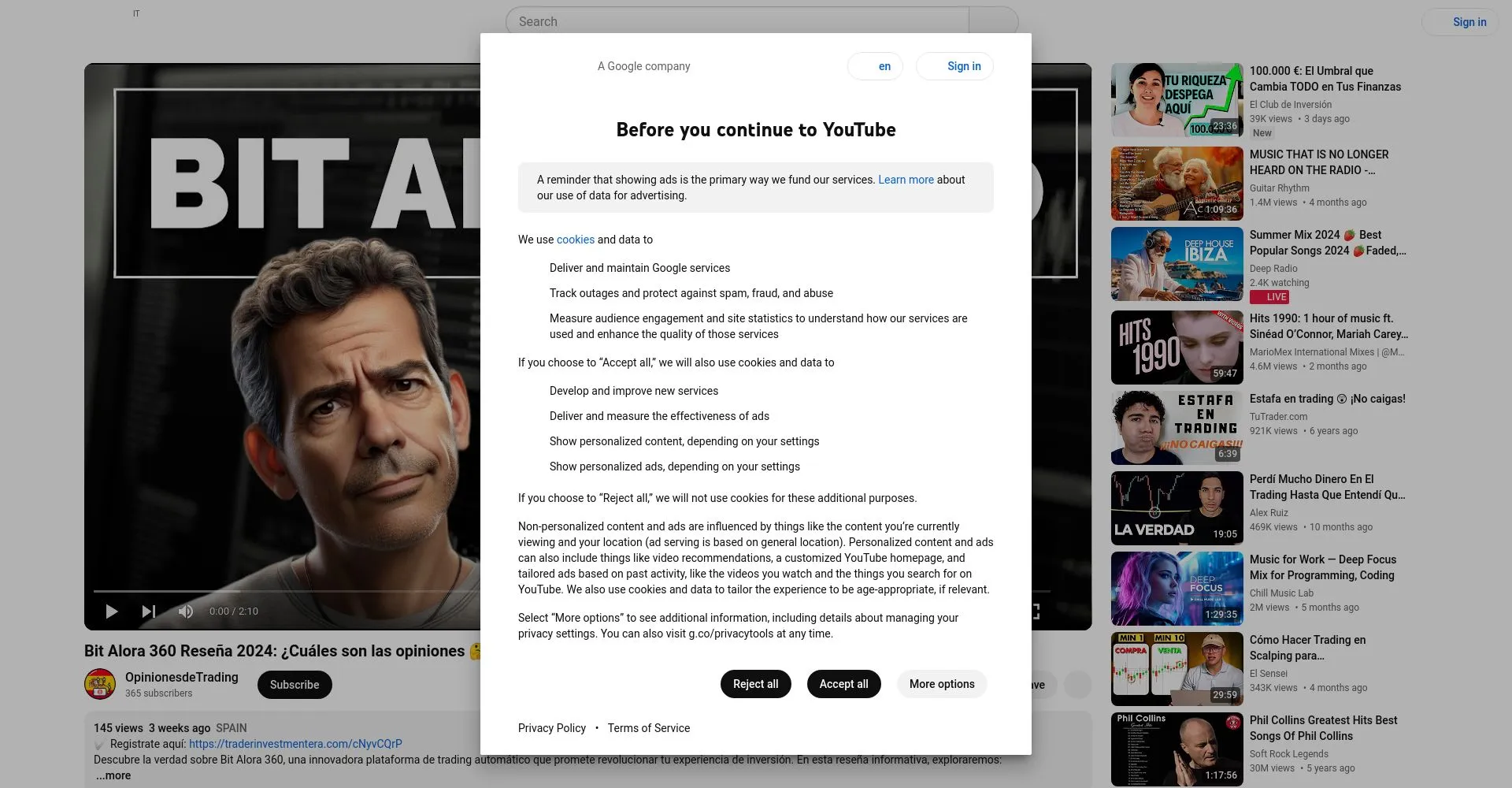
Task: Click the 0:00 / 2:10 time display
Action: coord(234,611)
